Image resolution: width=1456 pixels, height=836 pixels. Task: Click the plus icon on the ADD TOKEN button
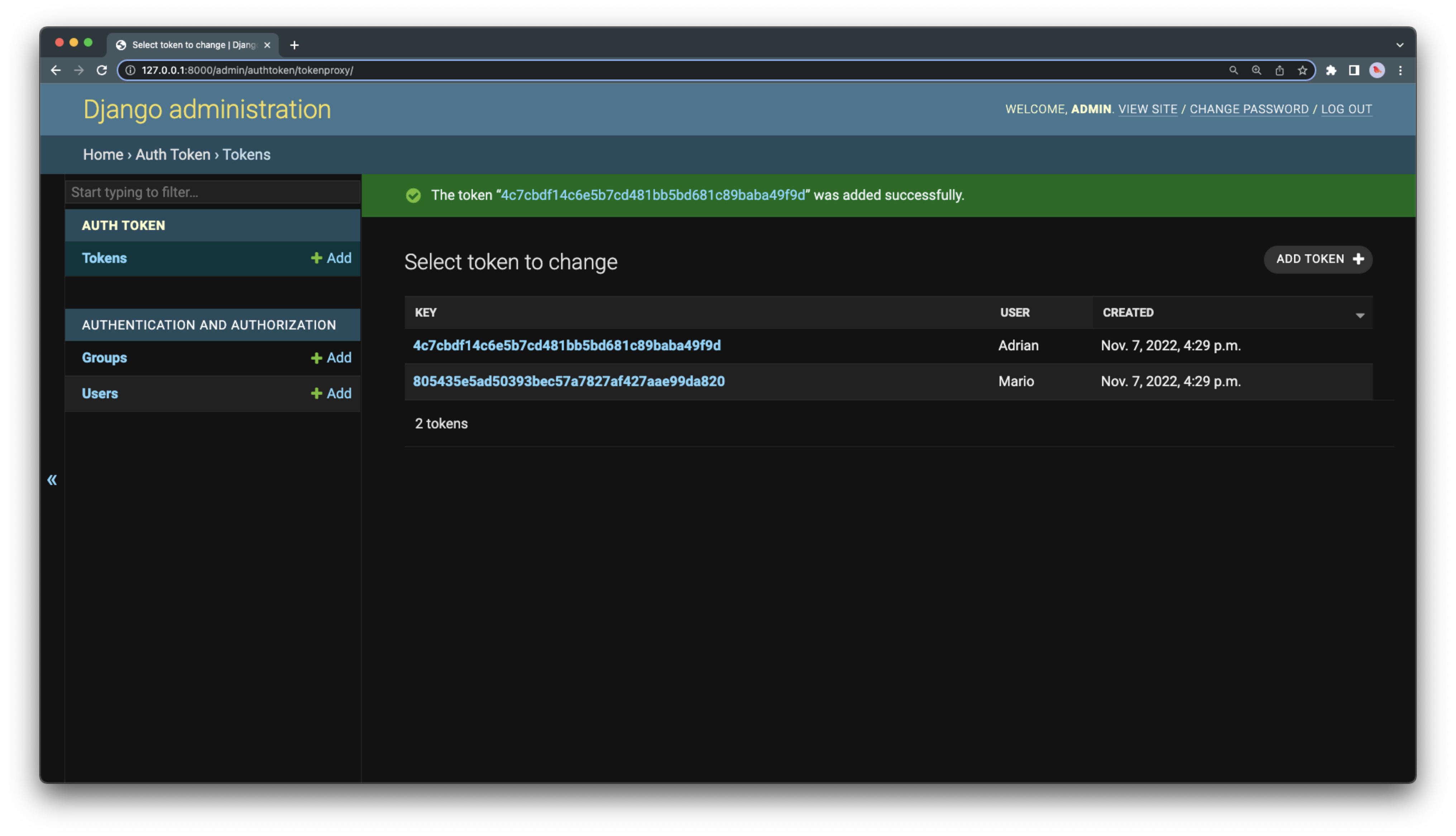1359,259
